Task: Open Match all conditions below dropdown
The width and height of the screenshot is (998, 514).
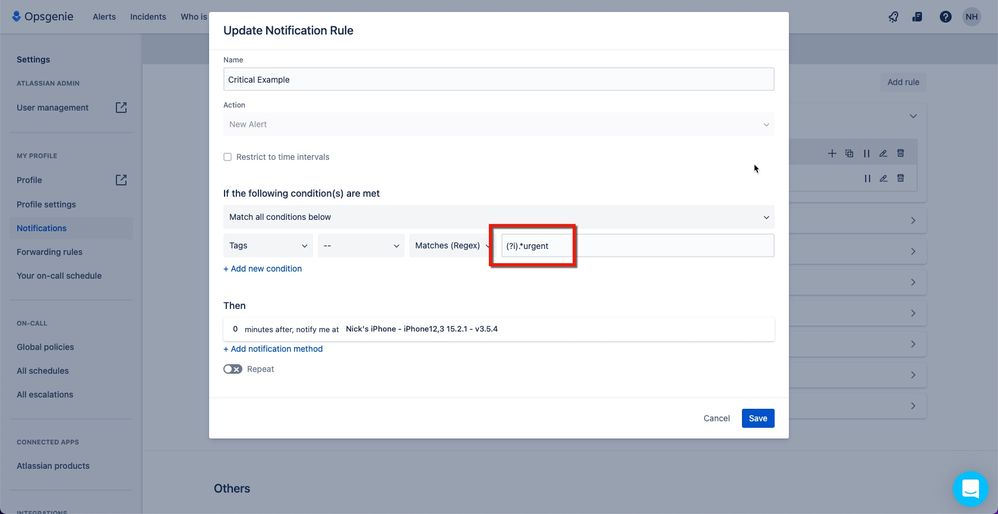Action: pos(498,217)
